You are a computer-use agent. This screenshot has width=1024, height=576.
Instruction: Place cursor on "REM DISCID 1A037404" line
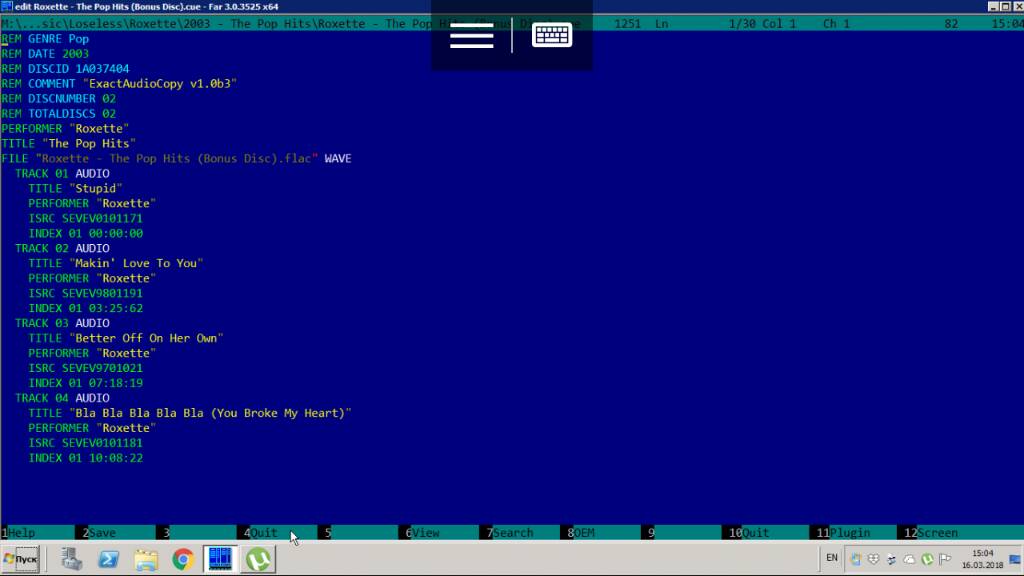click(x=65, y=69)
